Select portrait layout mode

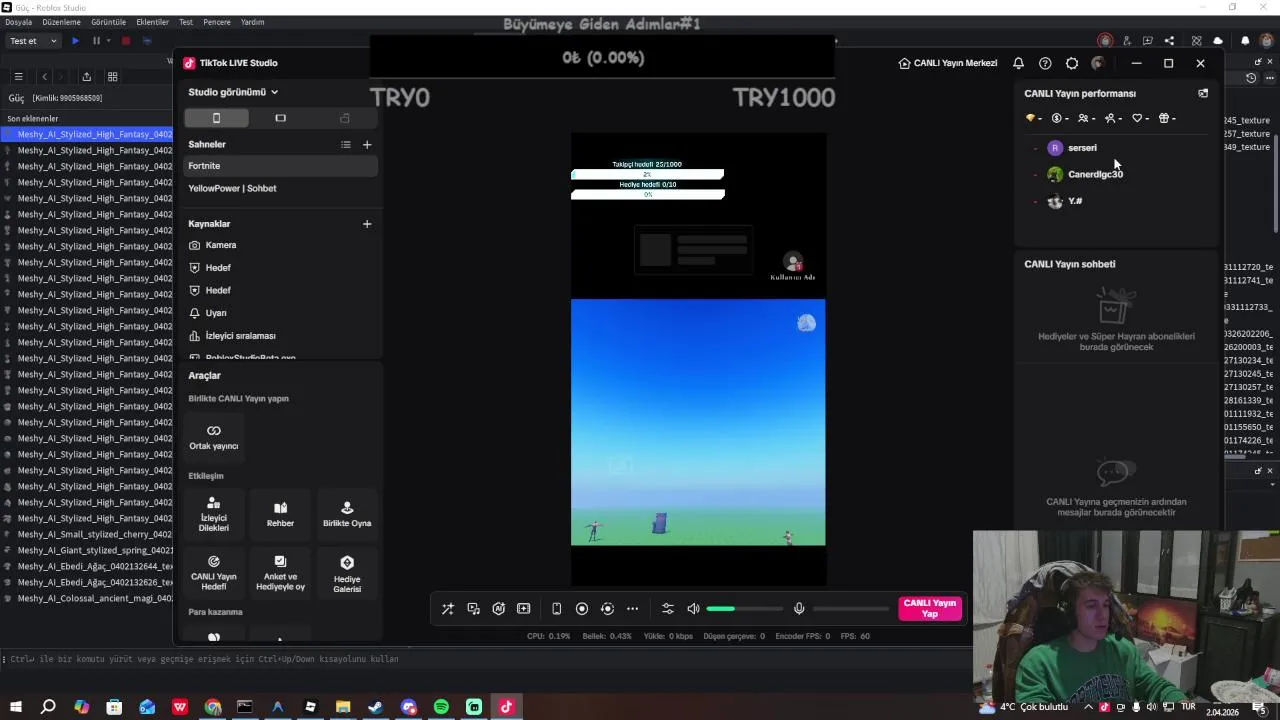pyautogui.click(x=216, y=118)
